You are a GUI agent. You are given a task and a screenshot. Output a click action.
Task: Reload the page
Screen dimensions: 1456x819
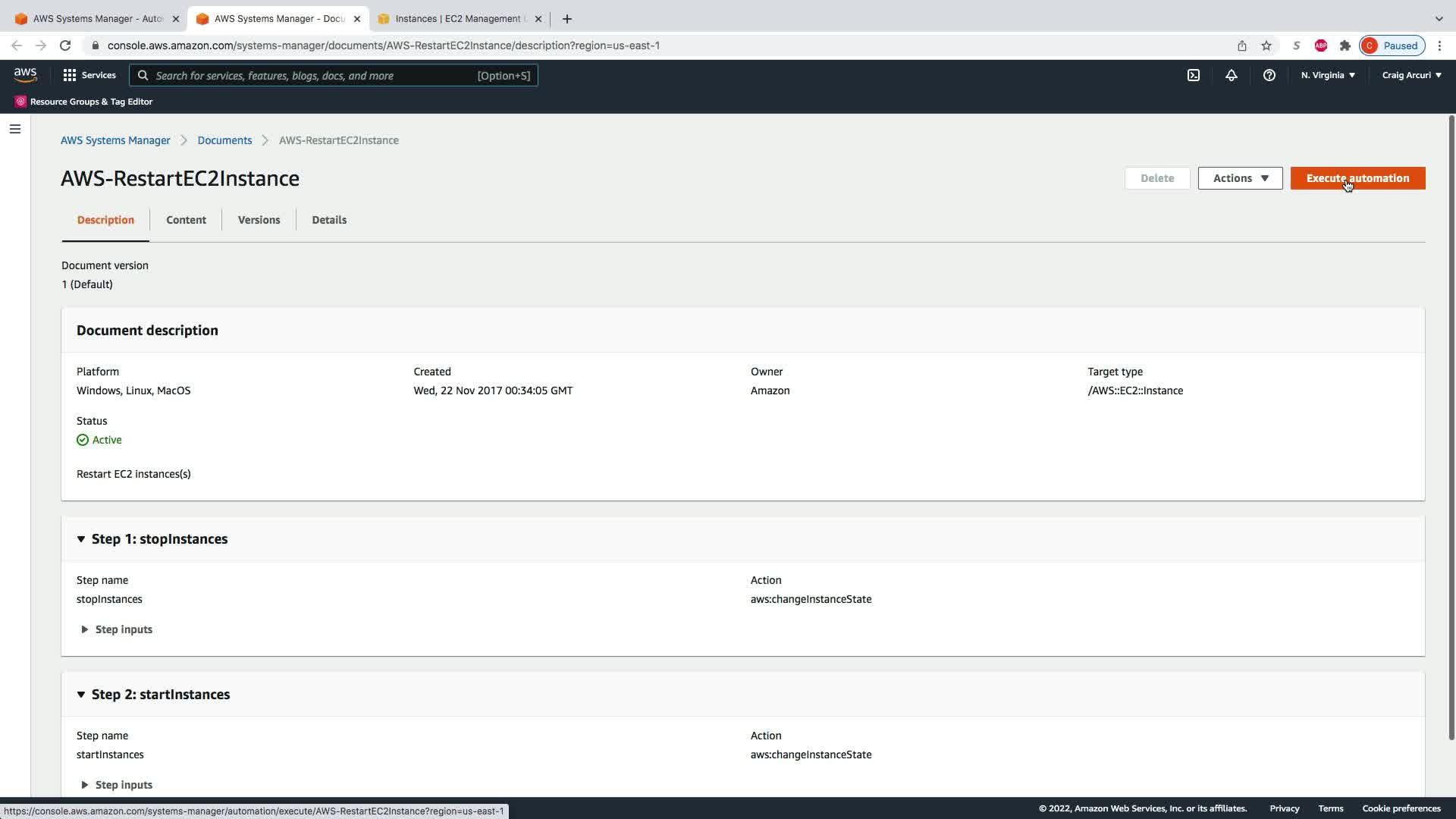[65, 45]
